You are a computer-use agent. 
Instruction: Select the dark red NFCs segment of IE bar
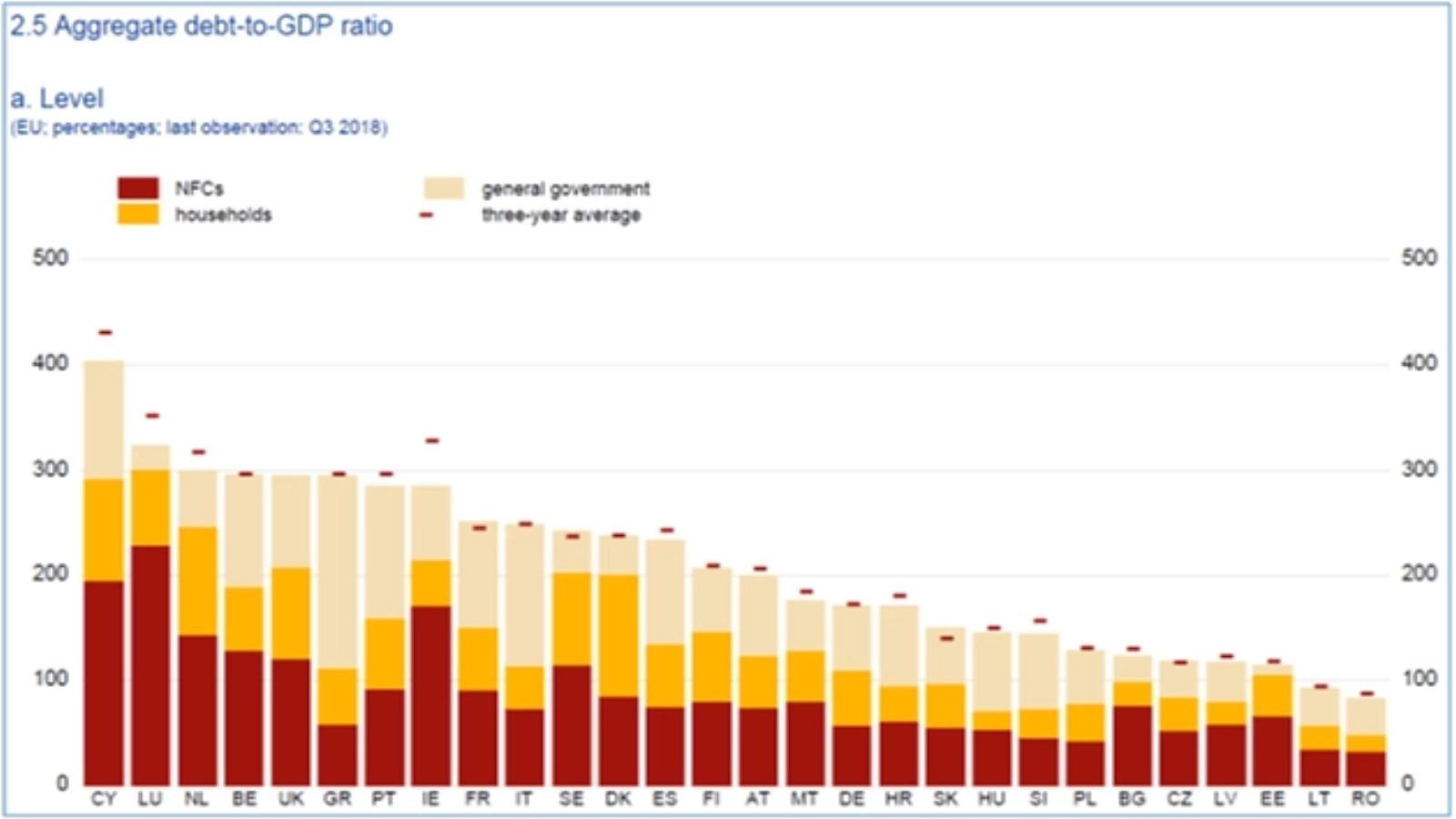[x=431, y=693]
